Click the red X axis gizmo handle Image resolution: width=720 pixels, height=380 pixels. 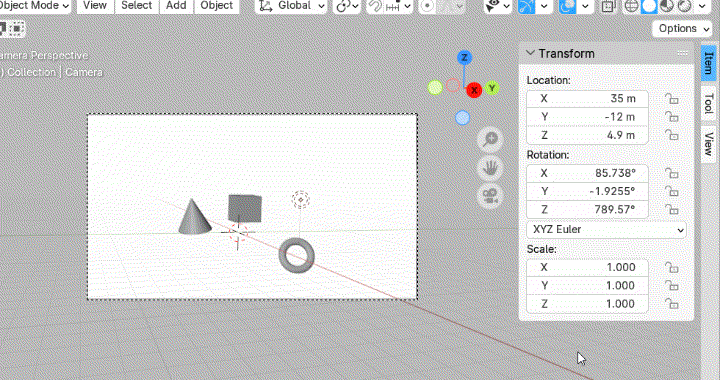tap(474, 90)
